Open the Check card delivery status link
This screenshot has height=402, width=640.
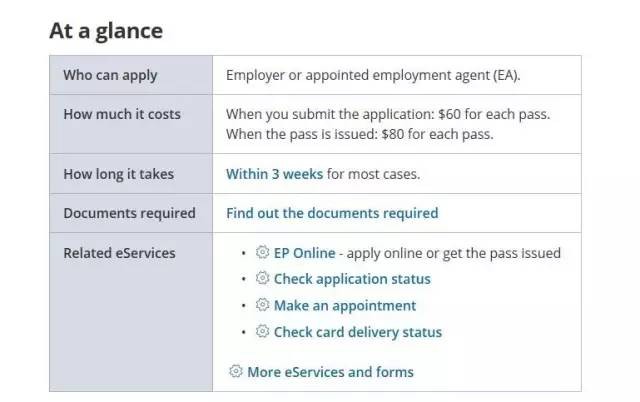click(357, 332)
